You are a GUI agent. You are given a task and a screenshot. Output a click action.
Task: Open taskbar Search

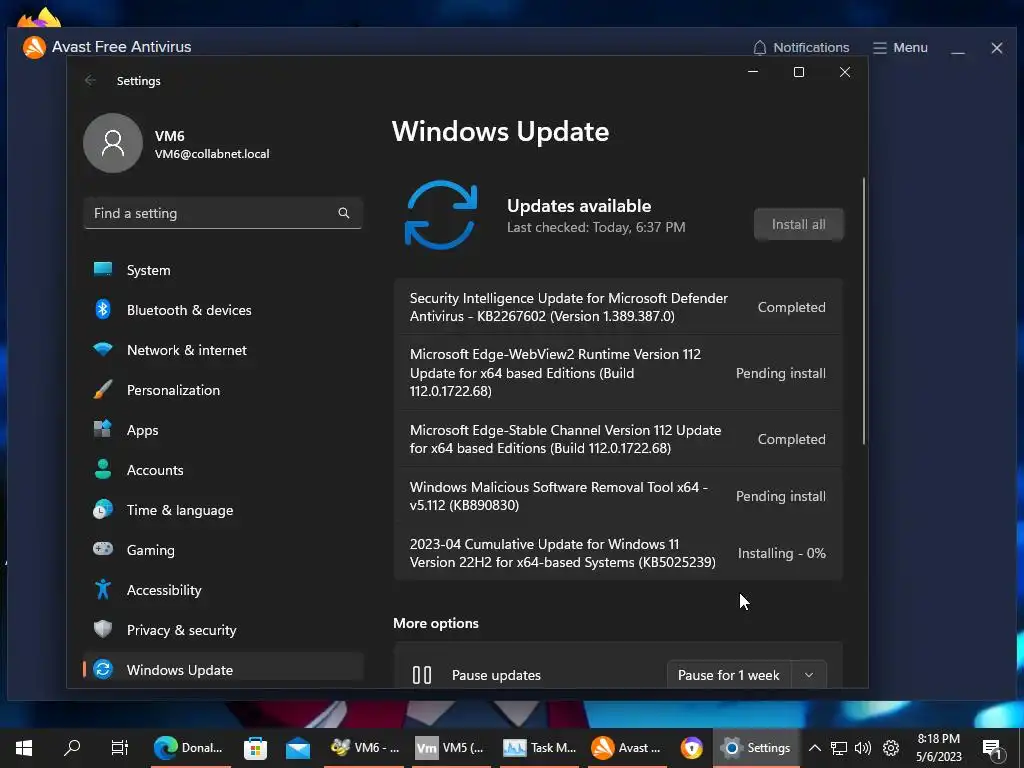[x=72, y=748]
